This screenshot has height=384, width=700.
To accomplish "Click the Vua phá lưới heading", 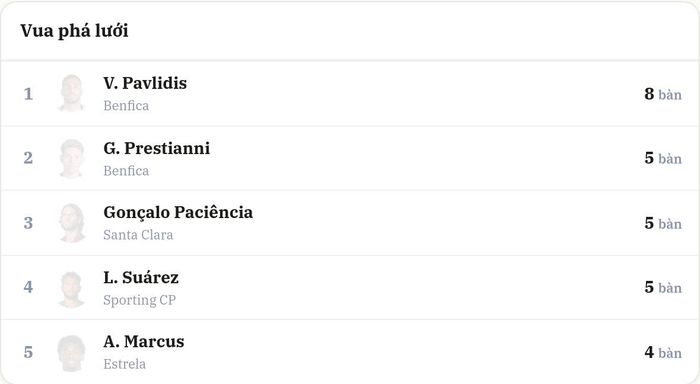I will pos(74,31).
